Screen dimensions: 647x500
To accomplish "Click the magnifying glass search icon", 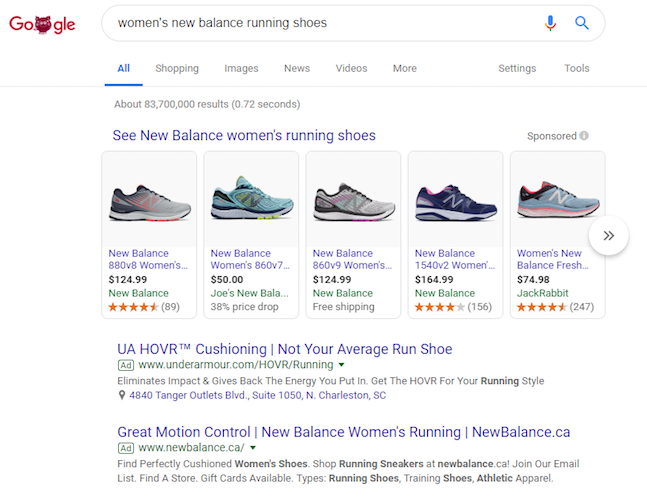I will [x=582, y=23].
